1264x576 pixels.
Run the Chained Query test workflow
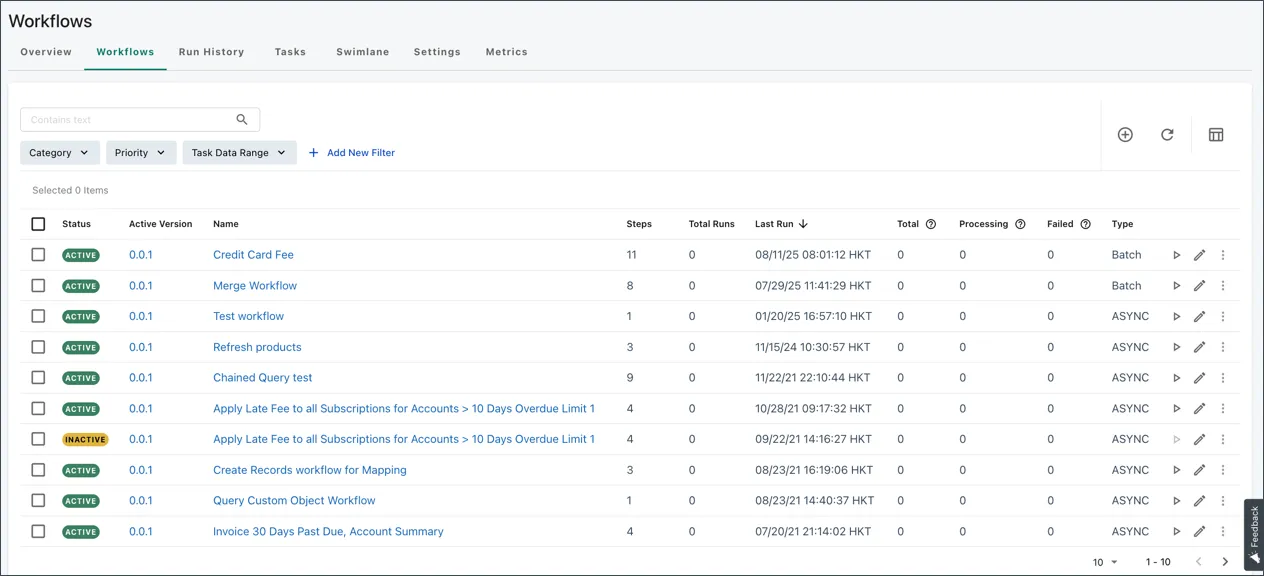[x=1177, y=378]
